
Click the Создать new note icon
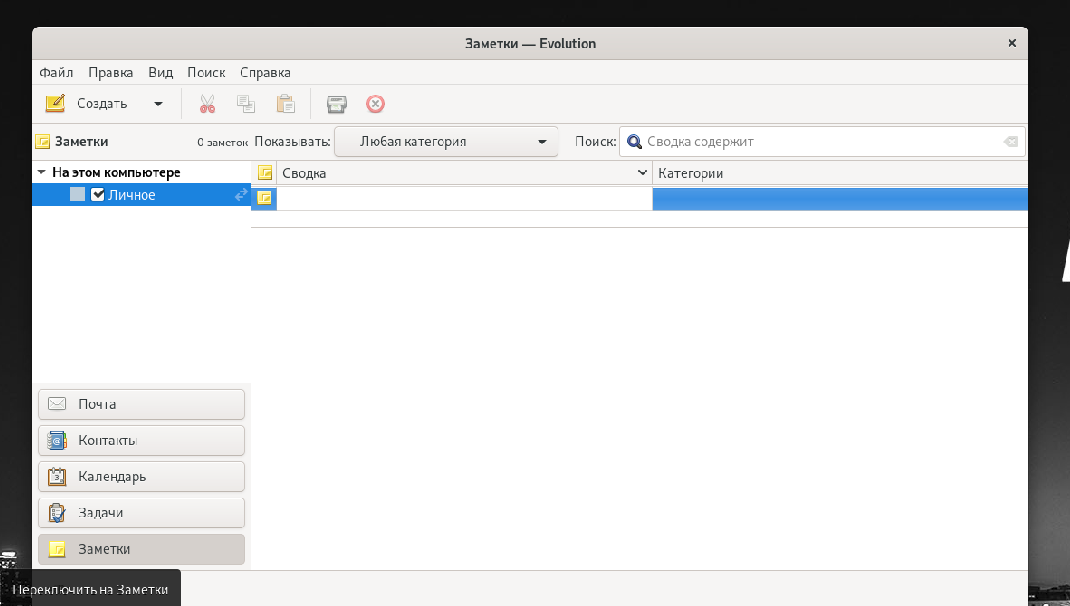pos(55,104)
